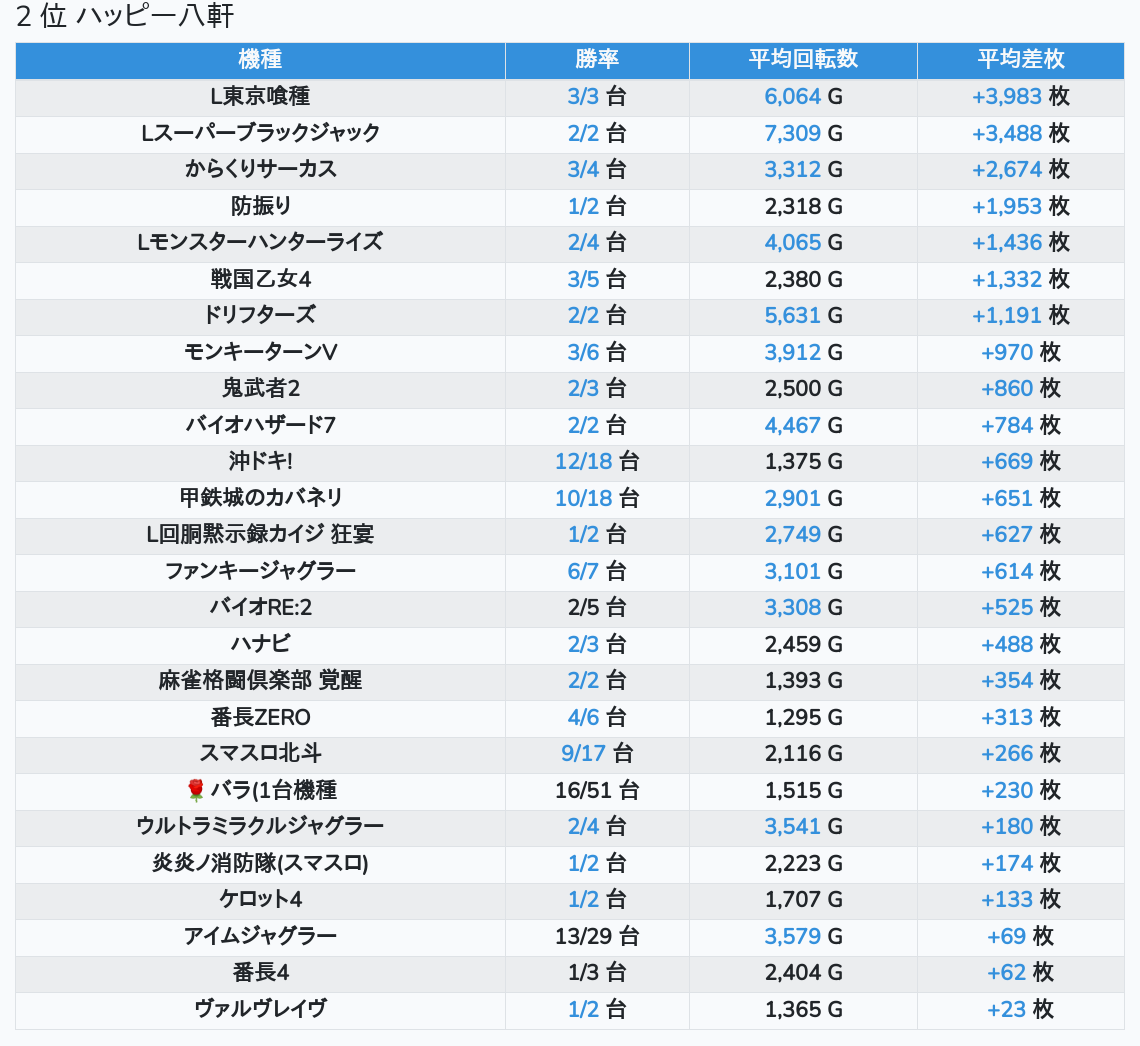This screenshot has height=1046, width=1140.
Task: Click 炎炎ノ消防隊(スマスロ) machine name
Action: (260, 864)
